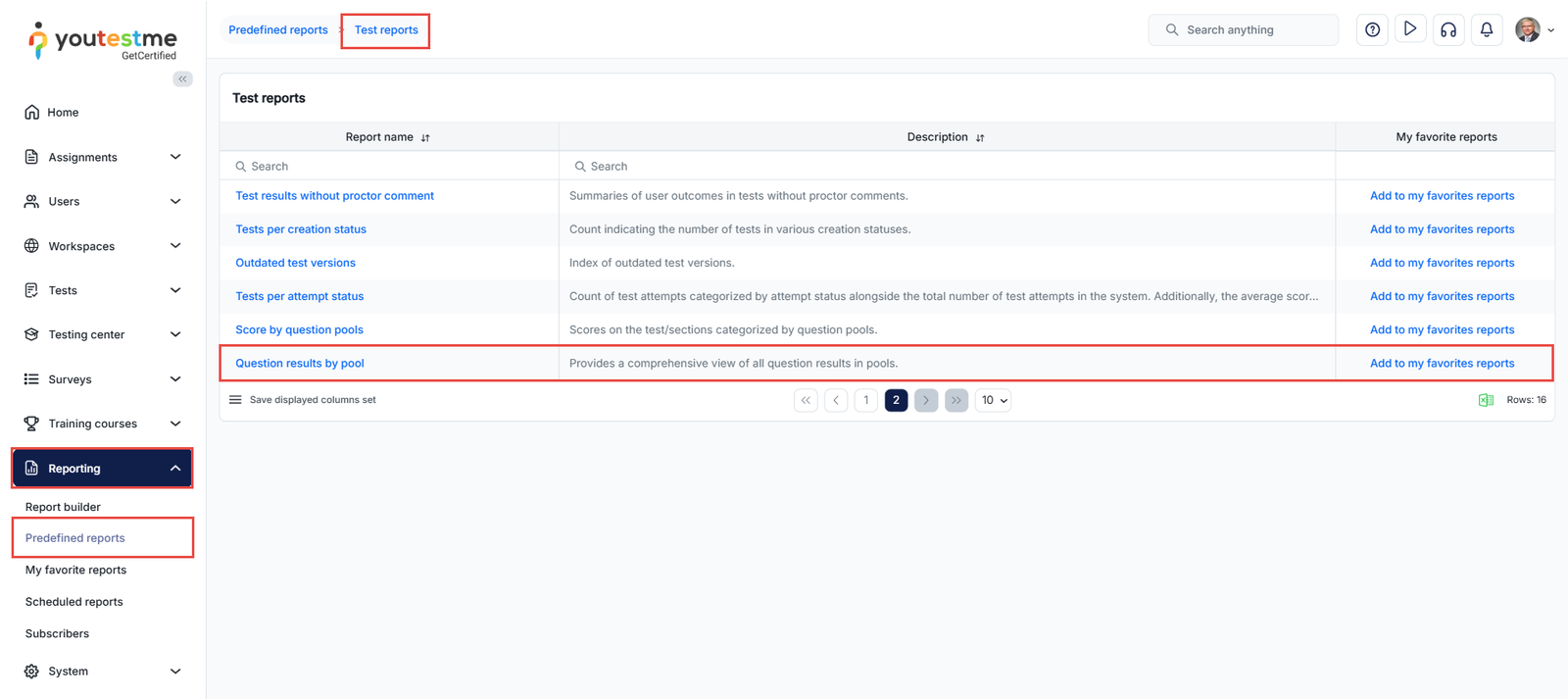Add Outdated test versions to favorites
This screenshot has height=699, width=1568.
(x=1442, y=263)
